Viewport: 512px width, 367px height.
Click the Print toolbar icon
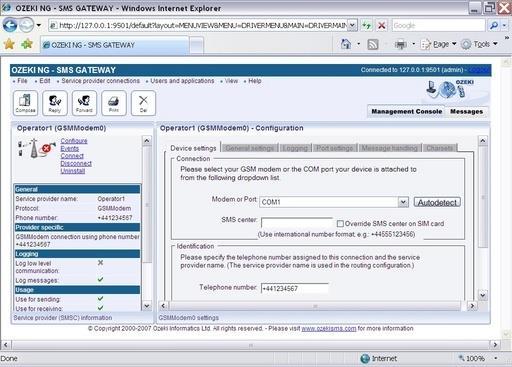pyautogui.click(x=114, y=103)
